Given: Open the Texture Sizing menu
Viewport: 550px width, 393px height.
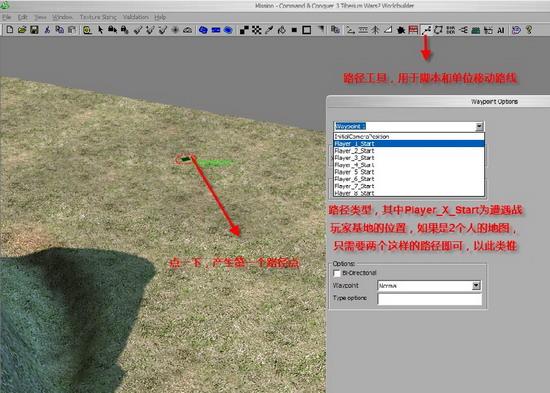Looking at the screenshot, I should (x=98, y=17).
